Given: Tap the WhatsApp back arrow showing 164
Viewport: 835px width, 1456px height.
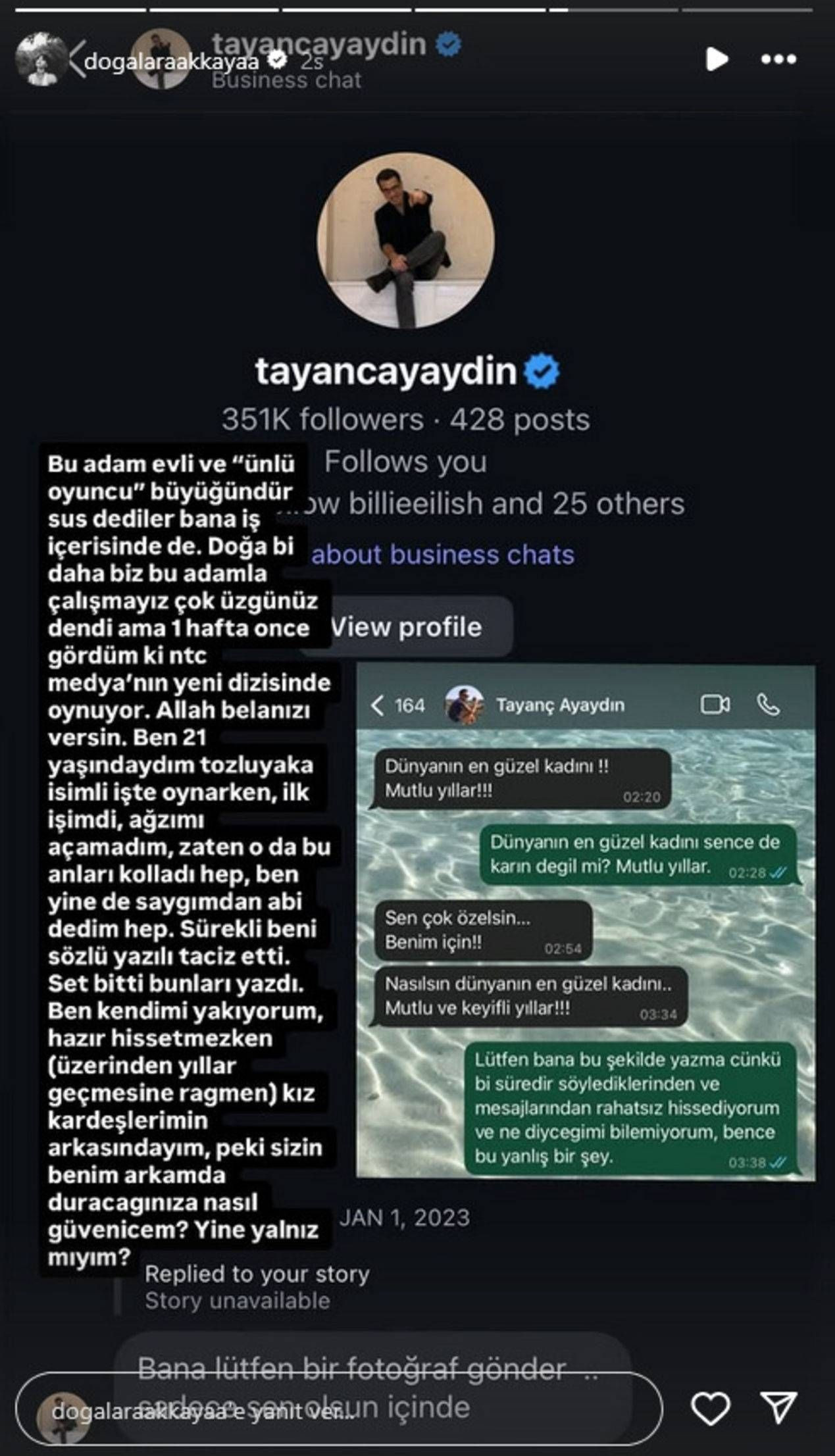Looking at the screenshot, I should pyautogui.click(x=397, y=706).
